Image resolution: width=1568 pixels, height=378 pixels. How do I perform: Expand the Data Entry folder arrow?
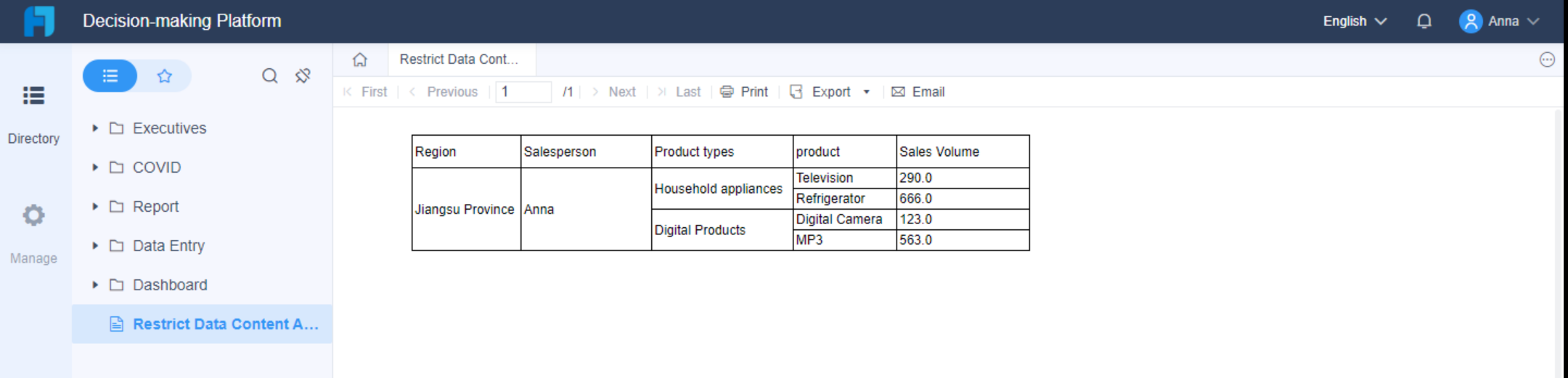point(95,245)
